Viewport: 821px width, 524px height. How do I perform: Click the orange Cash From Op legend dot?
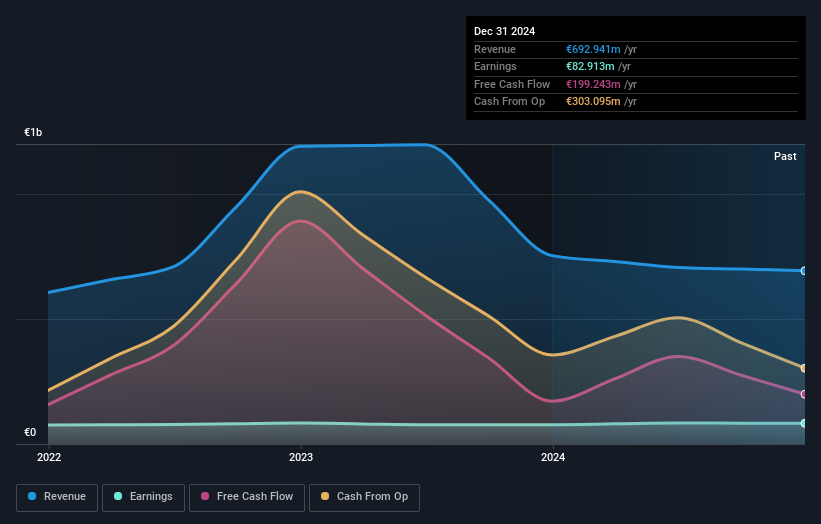(x=325, y=496)
